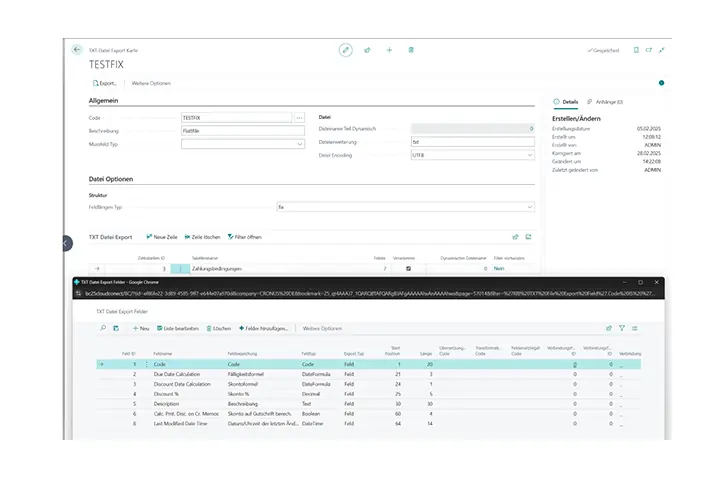Click the teal info circle at the action bar end
This screenshot has height=478, width=716.
tap(661, 83)
